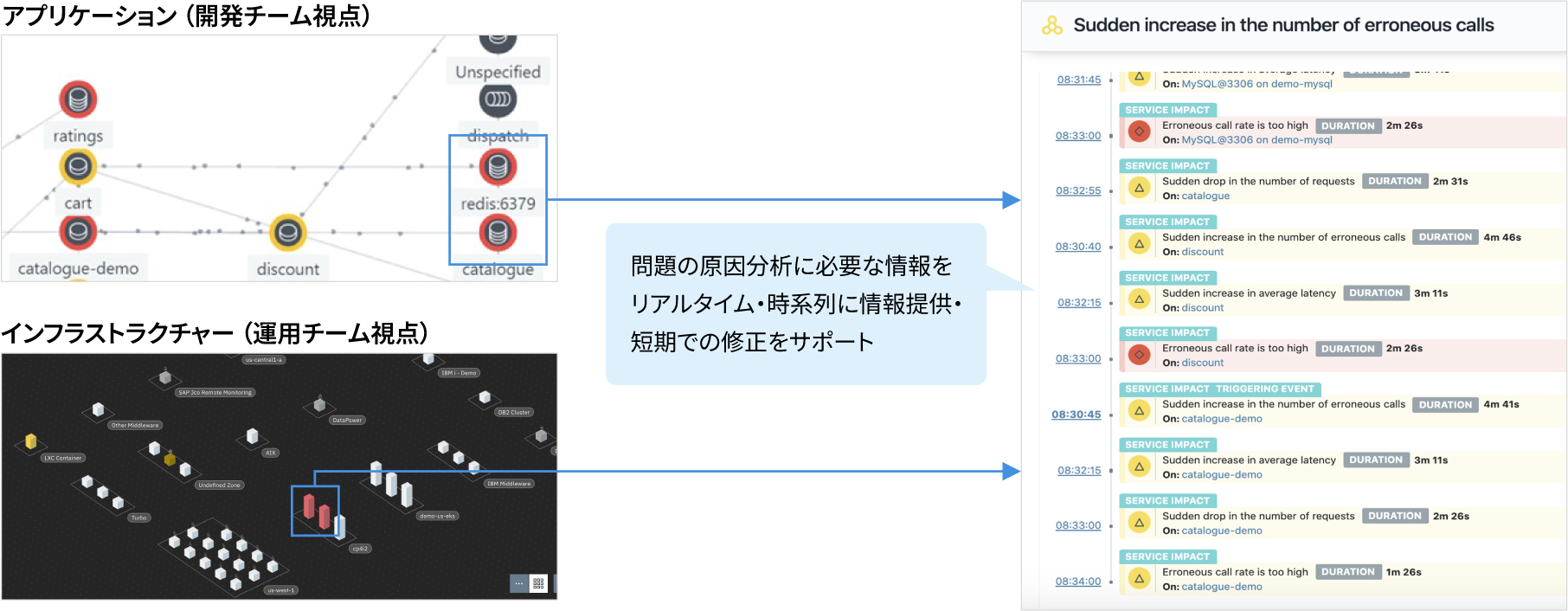This screenshot has width=1568, height=611.
Task: Click the '4m 41s' duration value
Action: pyautogui.click(x=1501, y=404)
